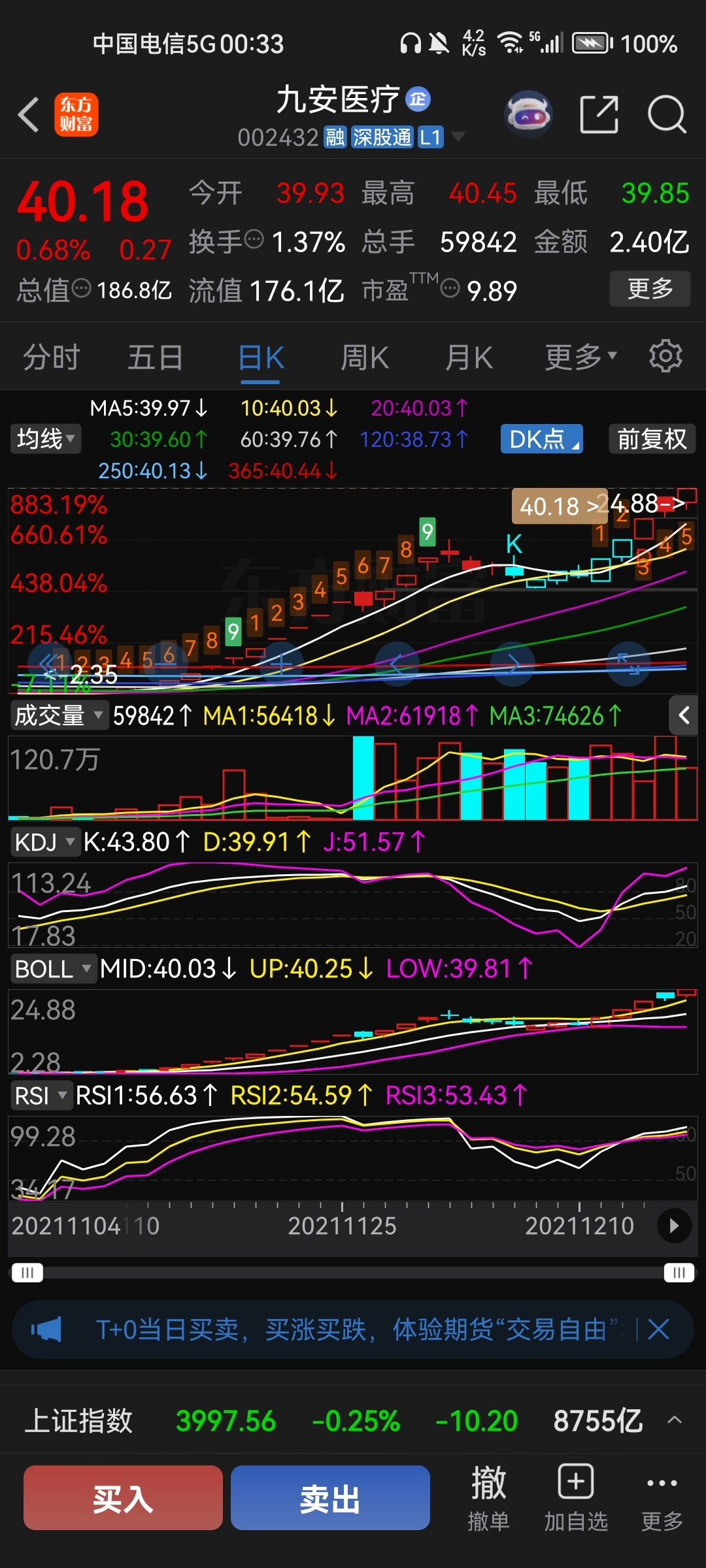
Task: Tap the 上证指数 index name
Action: coord(78,1420)
